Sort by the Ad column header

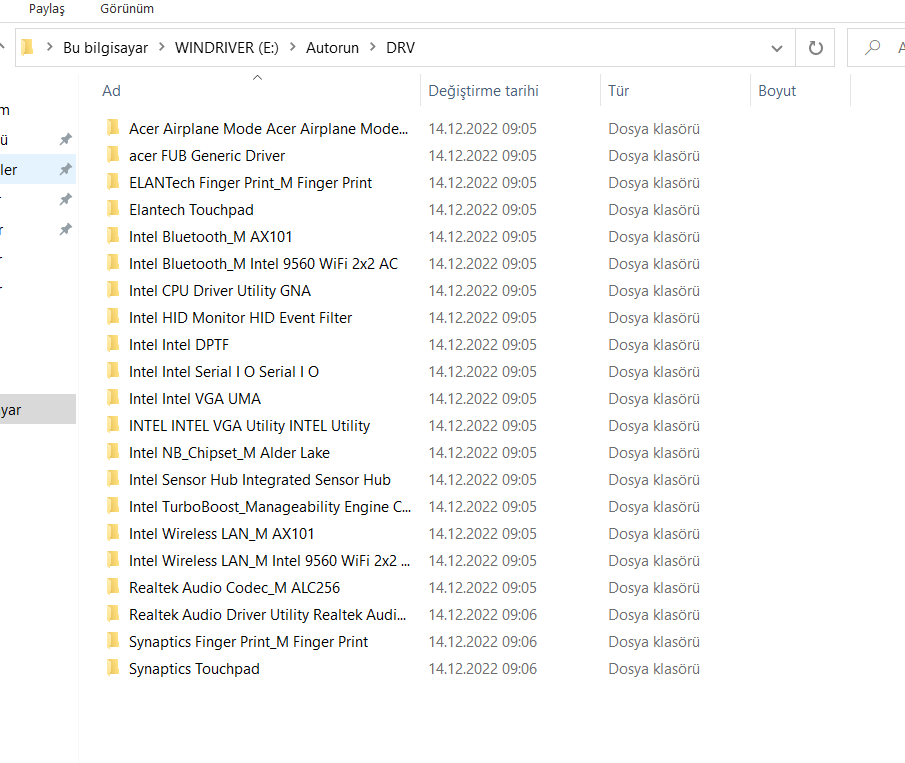click(x=111, y=91)
